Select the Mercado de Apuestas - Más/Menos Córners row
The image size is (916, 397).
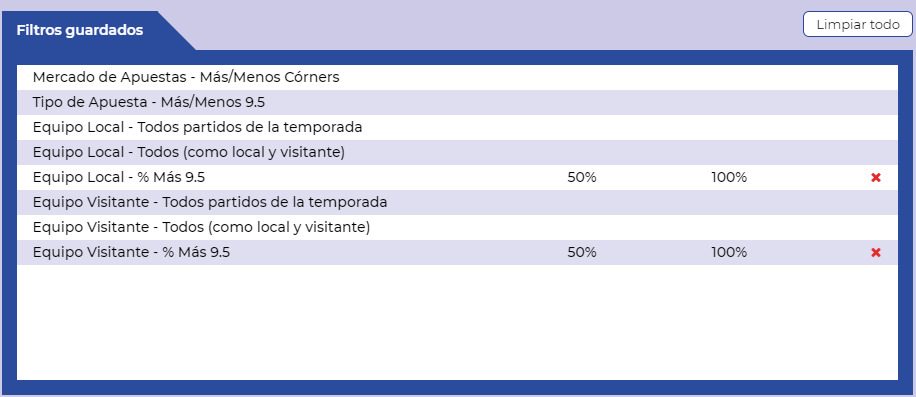(x=457, y=77)
